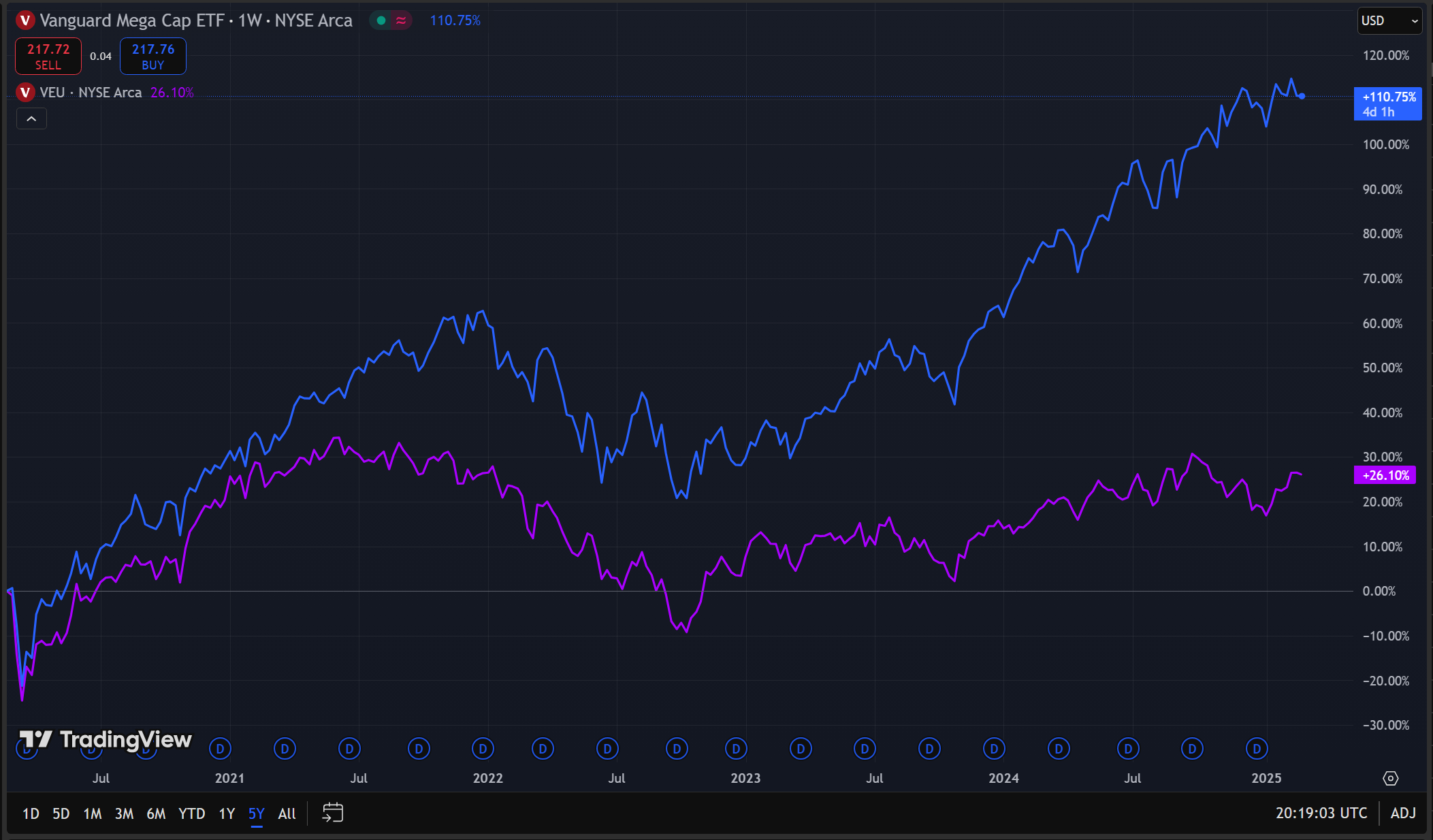Screen dimensions: 1433x840
Task: Click the −10.00% scale label
Action: point(1385,636)
